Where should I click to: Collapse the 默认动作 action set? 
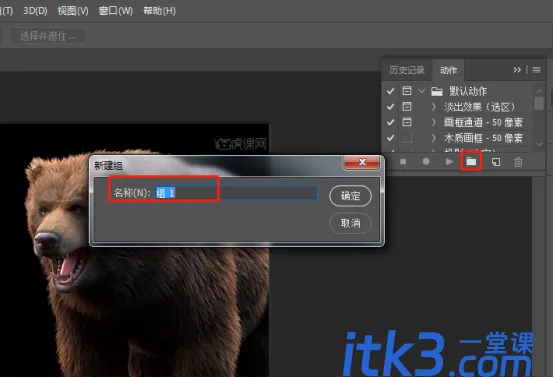pyautogui.click(x=421, y=91)
